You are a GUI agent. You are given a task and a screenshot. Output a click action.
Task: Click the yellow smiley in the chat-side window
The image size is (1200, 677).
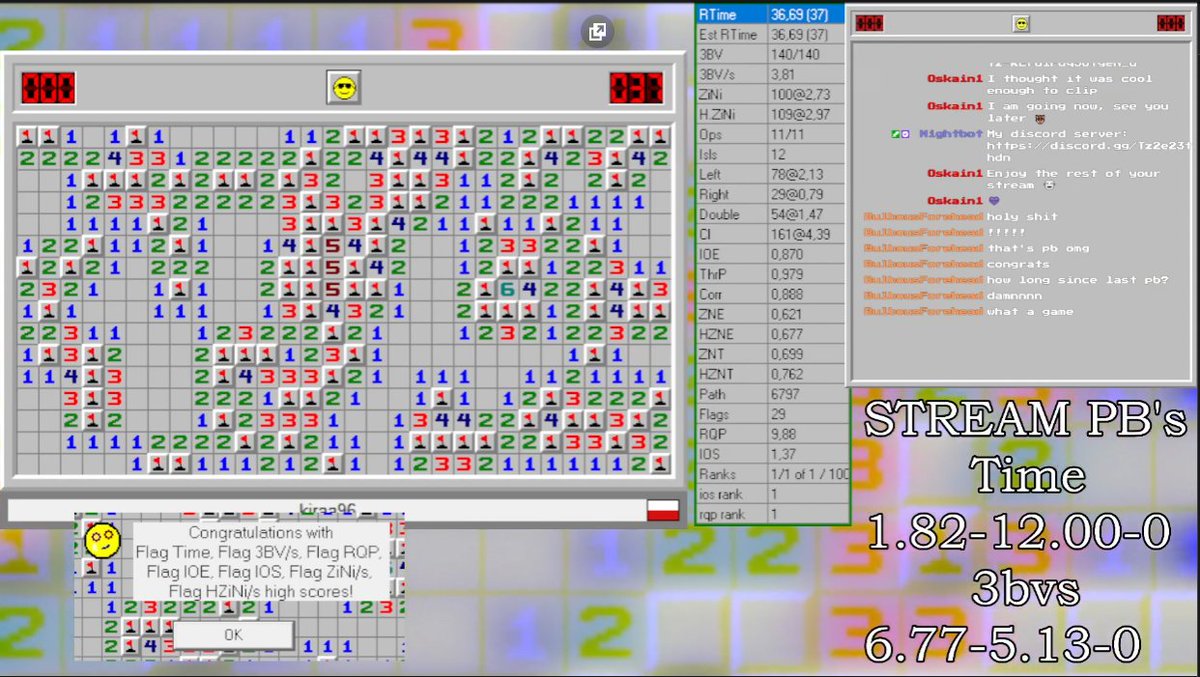click(1021, 23)
